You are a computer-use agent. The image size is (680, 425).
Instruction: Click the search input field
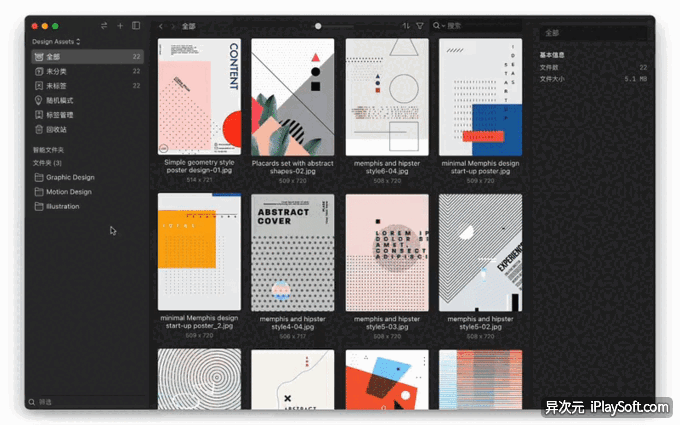[476, 26]
